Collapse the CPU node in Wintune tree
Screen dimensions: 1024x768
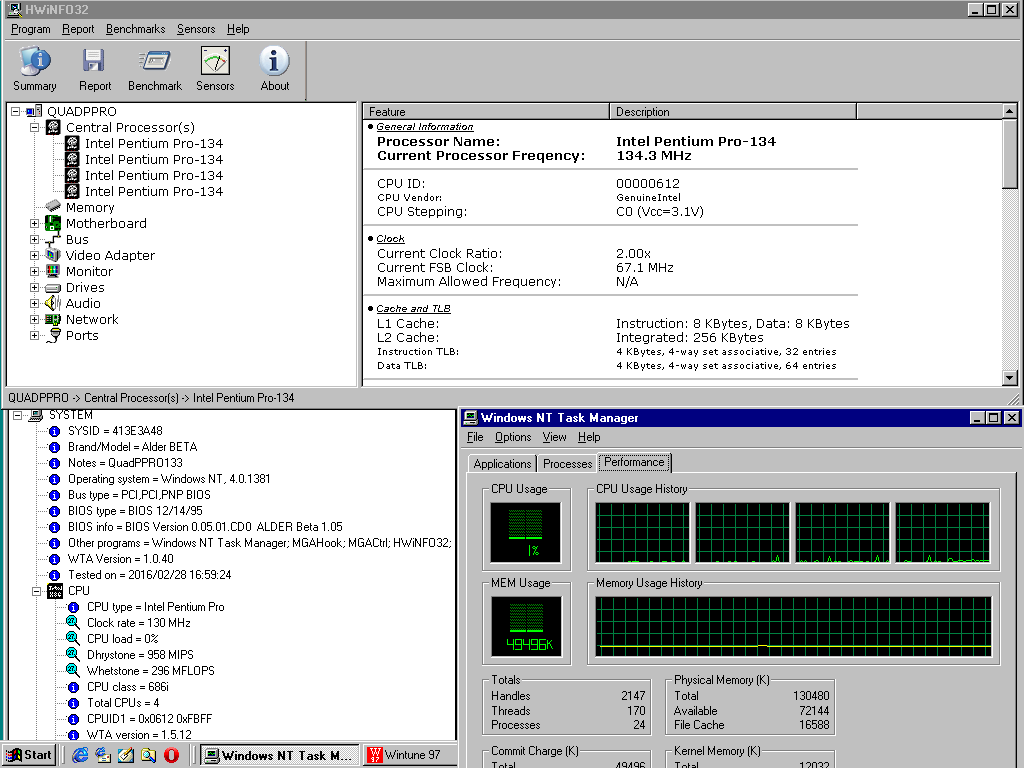point(37,591)
